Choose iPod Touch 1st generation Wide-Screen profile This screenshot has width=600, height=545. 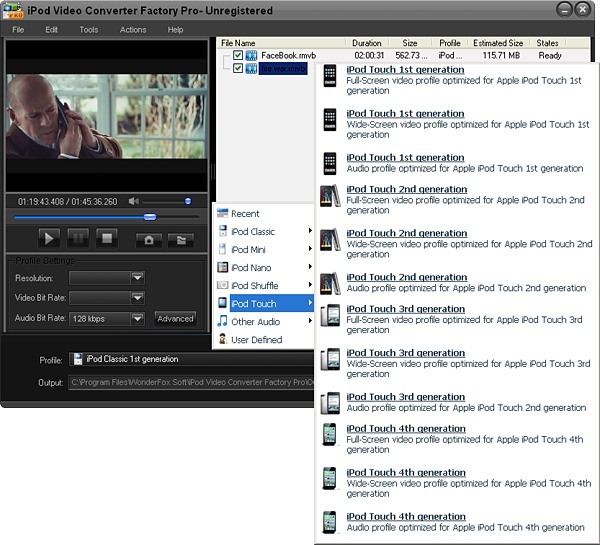[455, 124]
